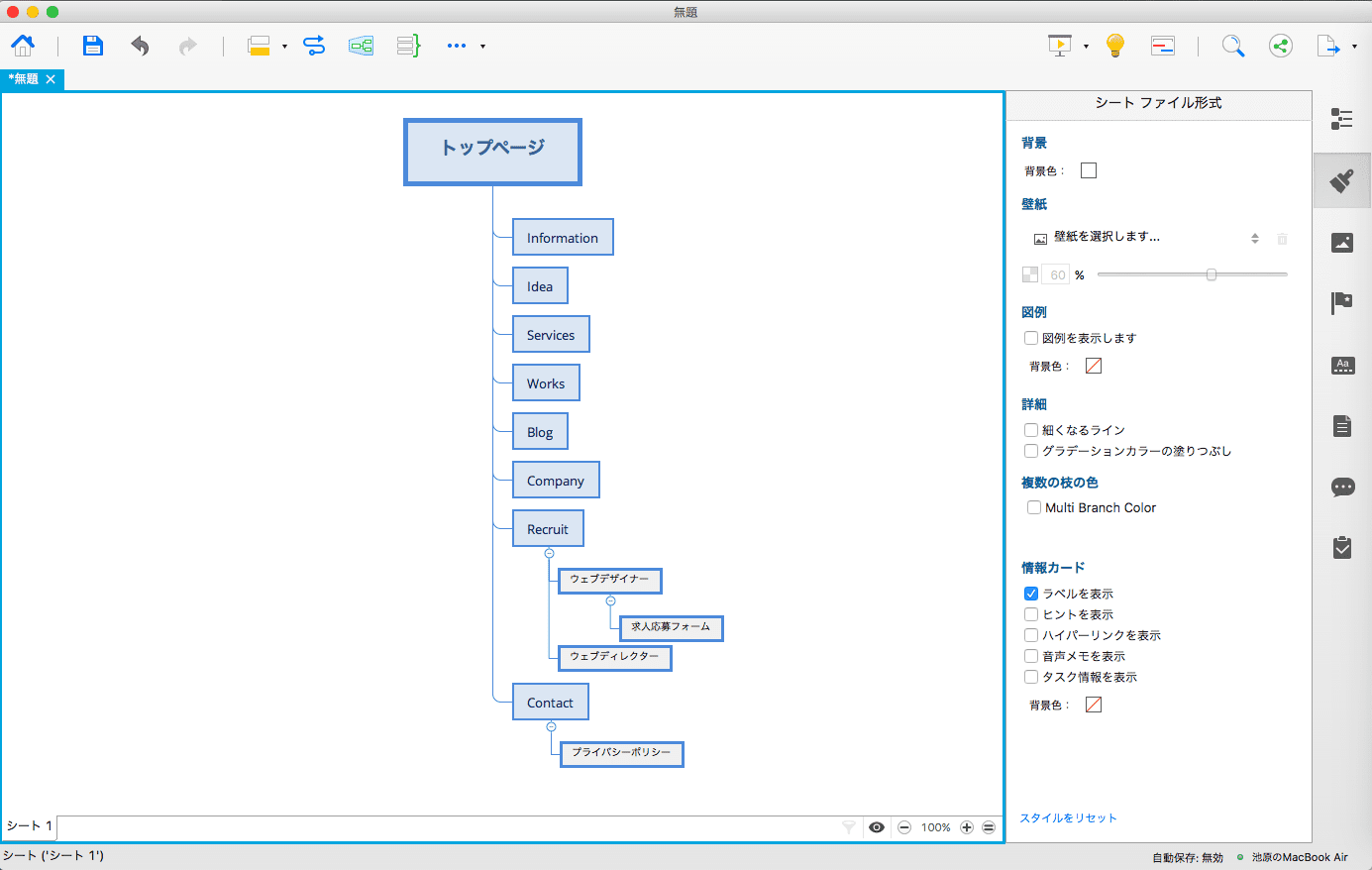Export the map file
The width and height of the screenshot is (1372, 870).
tap(1327, 46)
